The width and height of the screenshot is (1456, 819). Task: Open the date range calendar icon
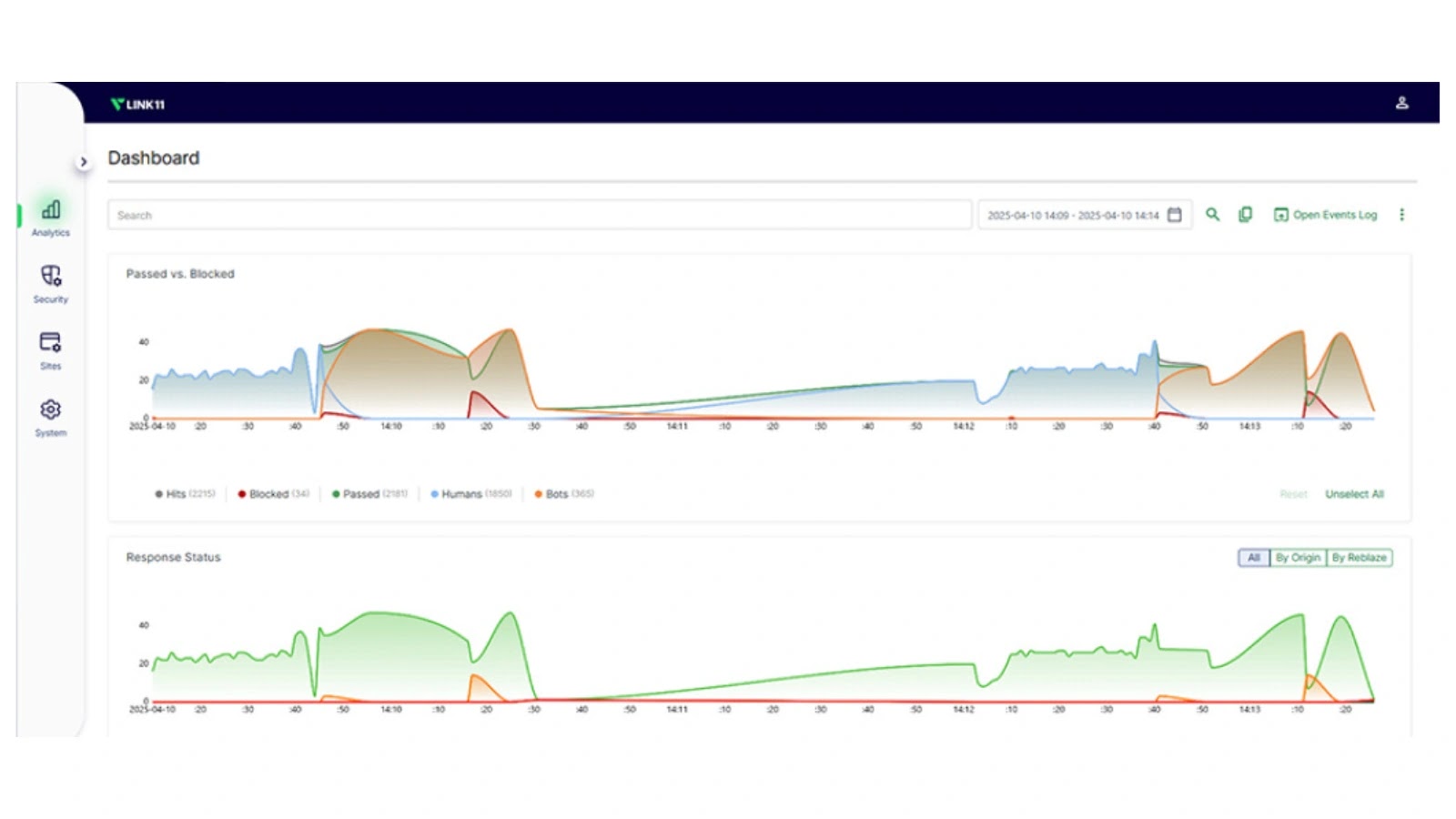click(1175, 215)
